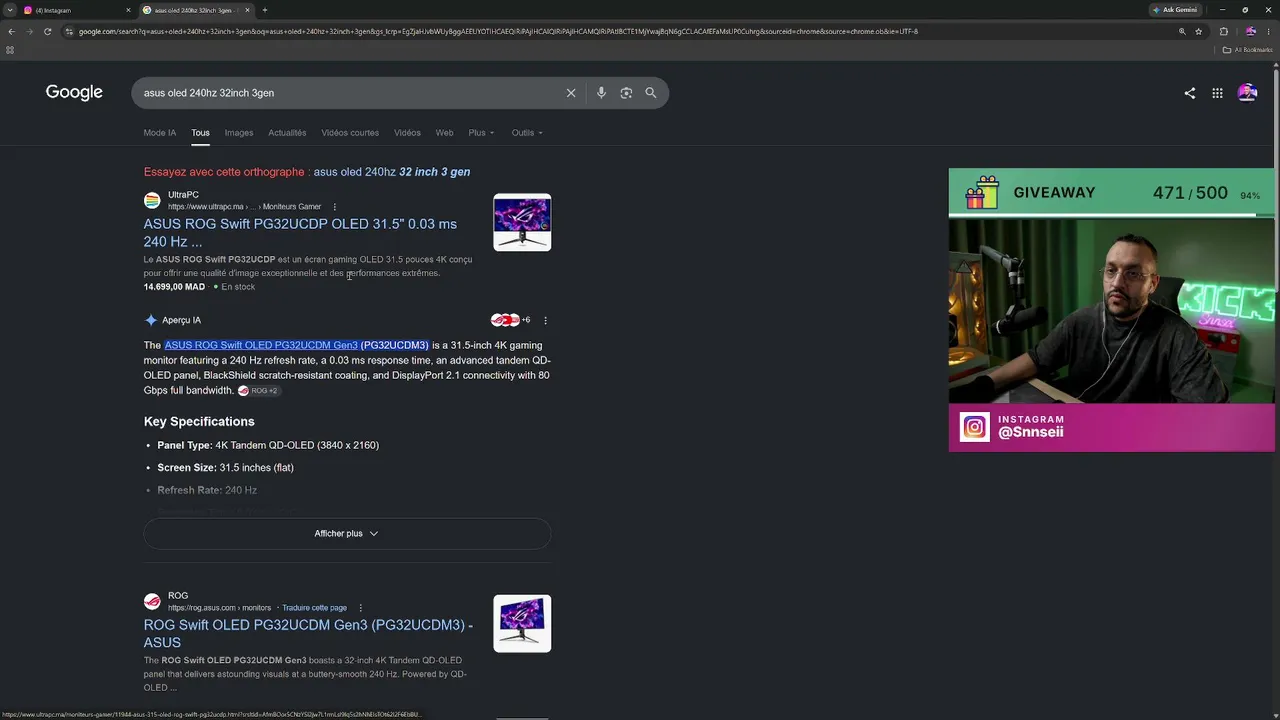1280x720 pixels.
Task: Click into the Google search input field
Action: pos(350,93)
